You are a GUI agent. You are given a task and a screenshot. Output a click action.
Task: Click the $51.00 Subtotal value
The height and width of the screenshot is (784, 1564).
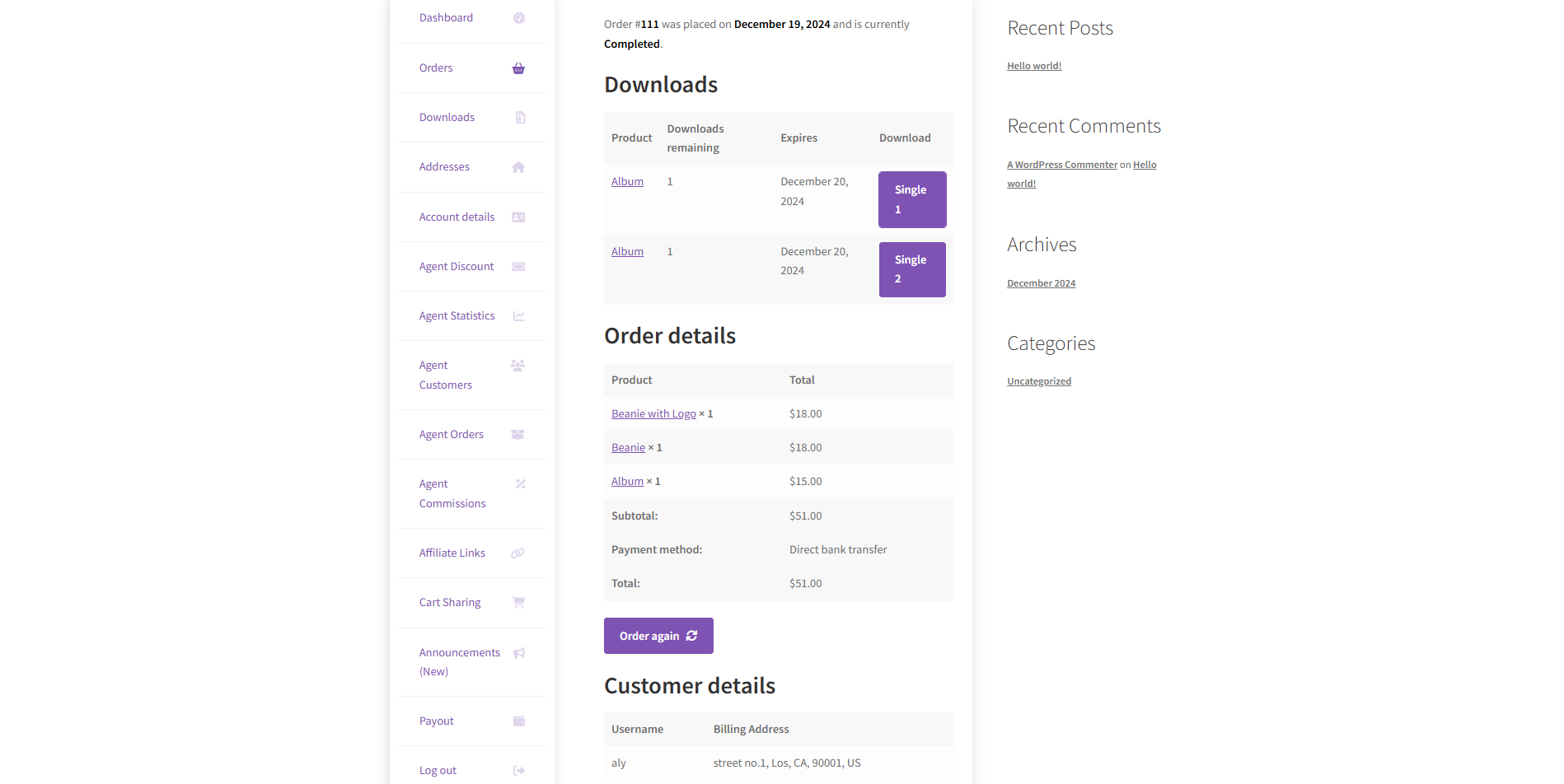[x=805, y=516]
